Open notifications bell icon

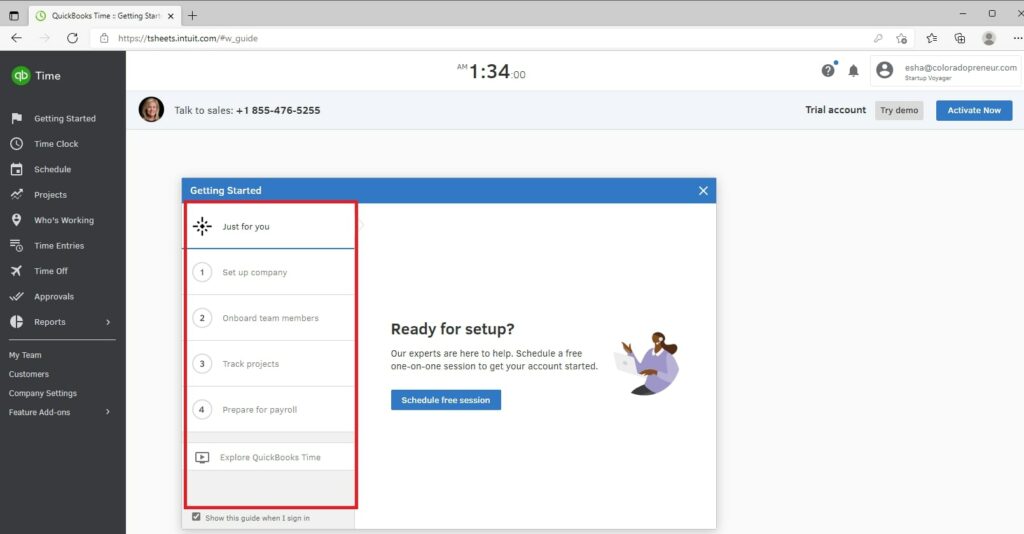pyautogui.click(x=854, y=71)
